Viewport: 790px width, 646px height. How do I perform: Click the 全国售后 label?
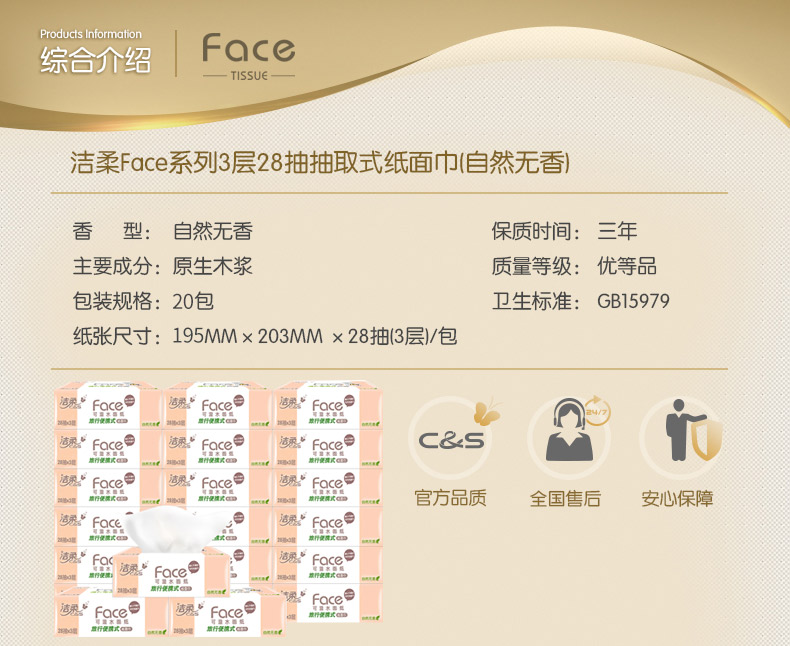click(x=565, y=498)
